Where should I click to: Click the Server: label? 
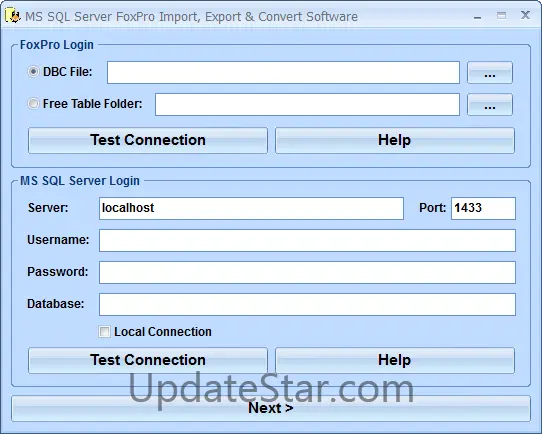point(48,208)
